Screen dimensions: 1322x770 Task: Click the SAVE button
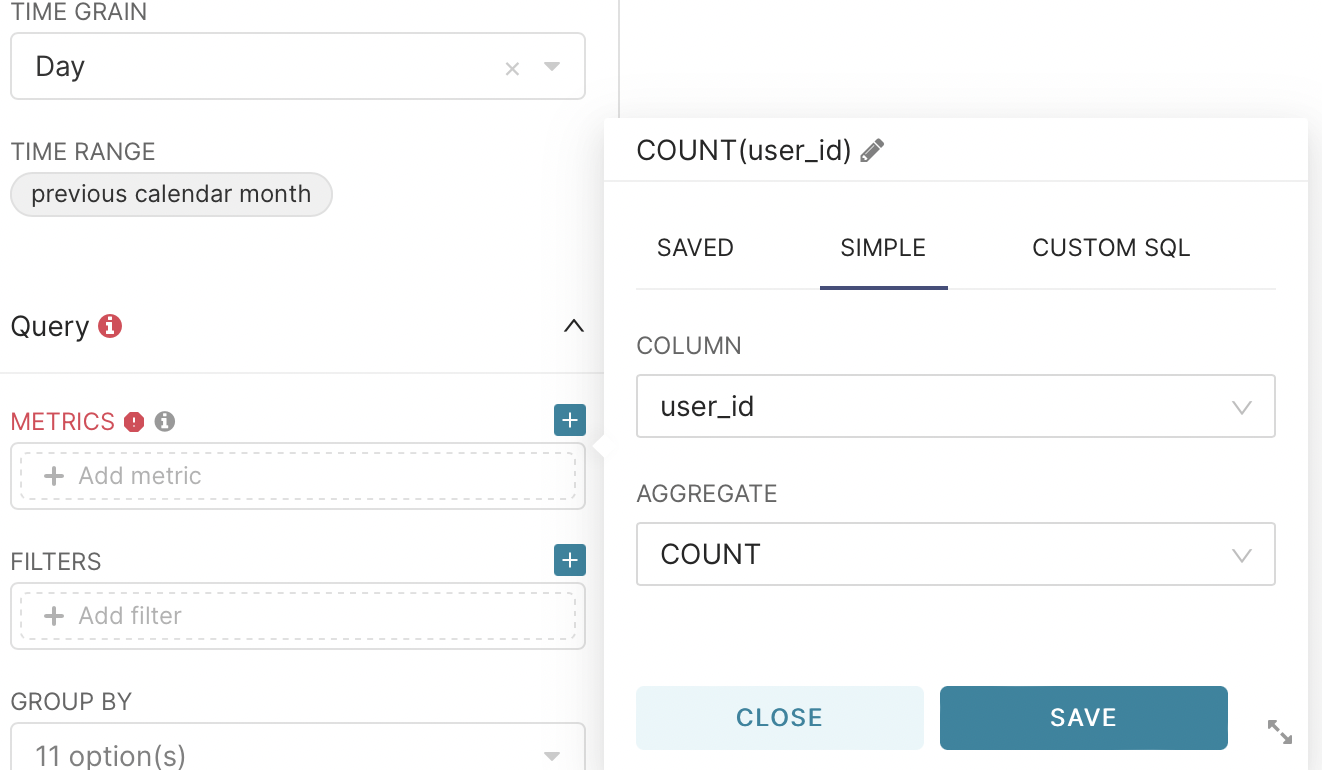[x=1084, y=717]
